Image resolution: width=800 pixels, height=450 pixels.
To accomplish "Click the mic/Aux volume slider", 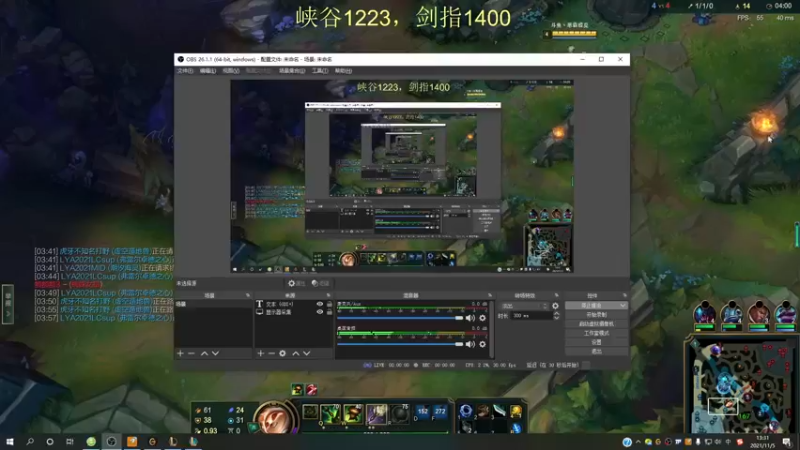I will (x=400, y=318).
